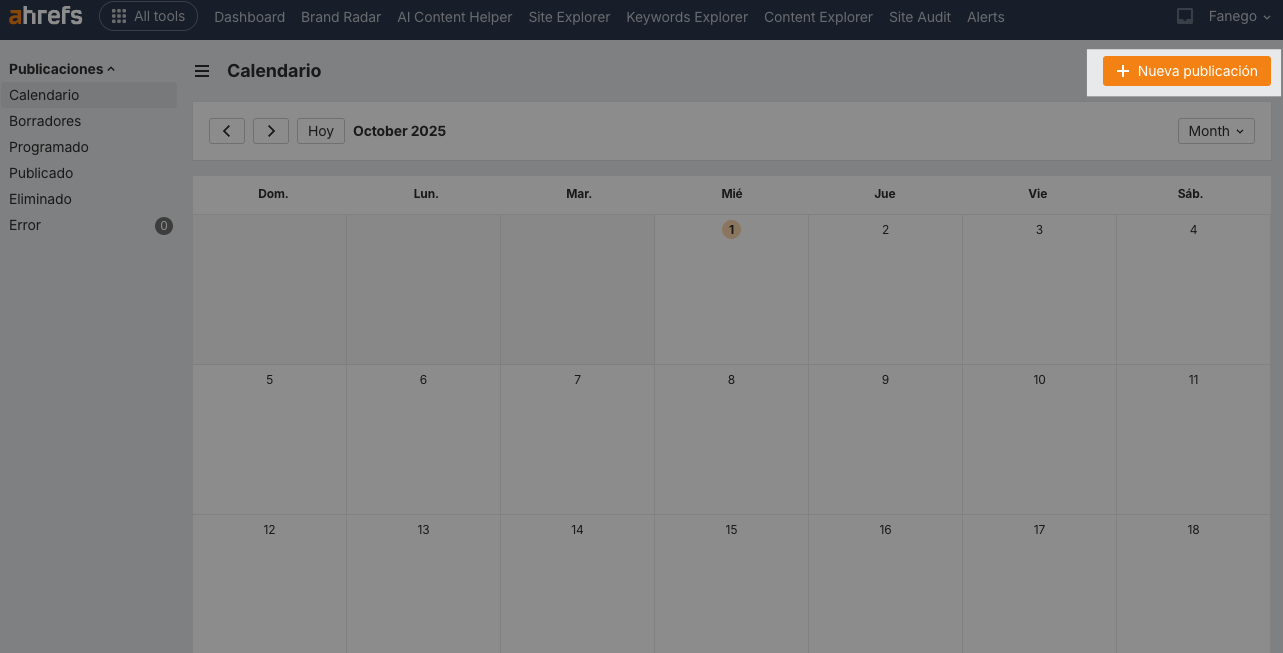The height and width of the screenshot is (653, 1283).
Task: Open the Site Audit tool
Action: coord(920,17)
